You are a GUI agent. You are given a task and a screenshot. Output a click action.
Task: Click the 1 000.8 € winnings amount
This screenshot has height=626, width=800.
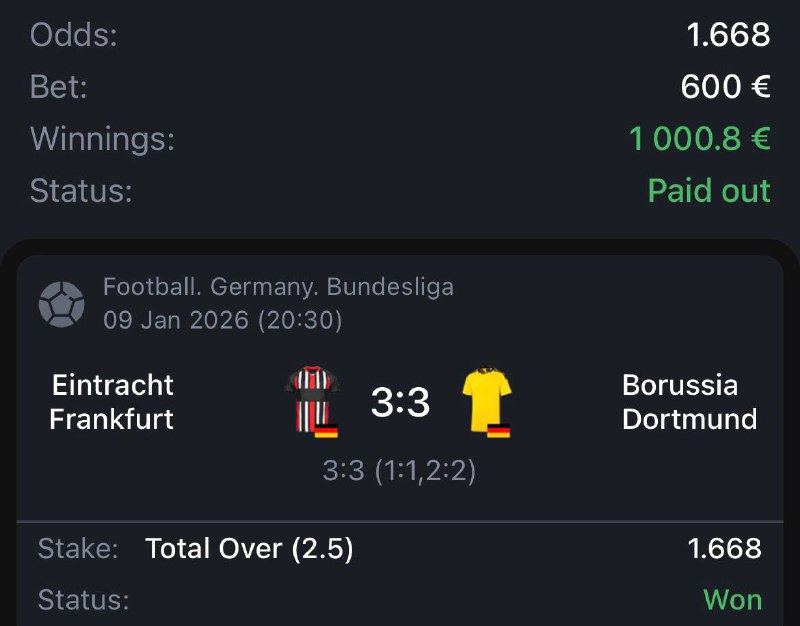pyautogui.click(x=699, y=139)
